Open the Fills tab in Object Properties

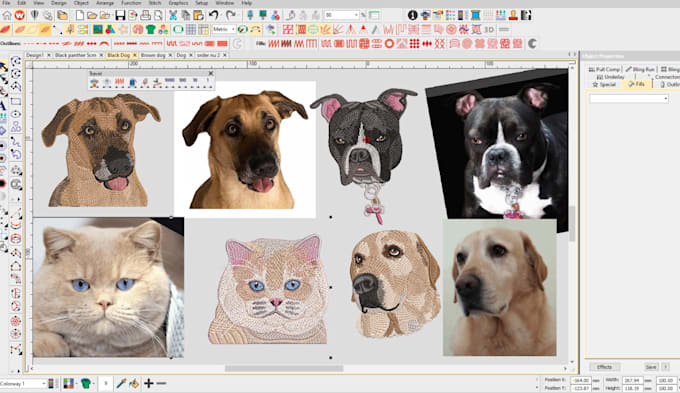638,84
